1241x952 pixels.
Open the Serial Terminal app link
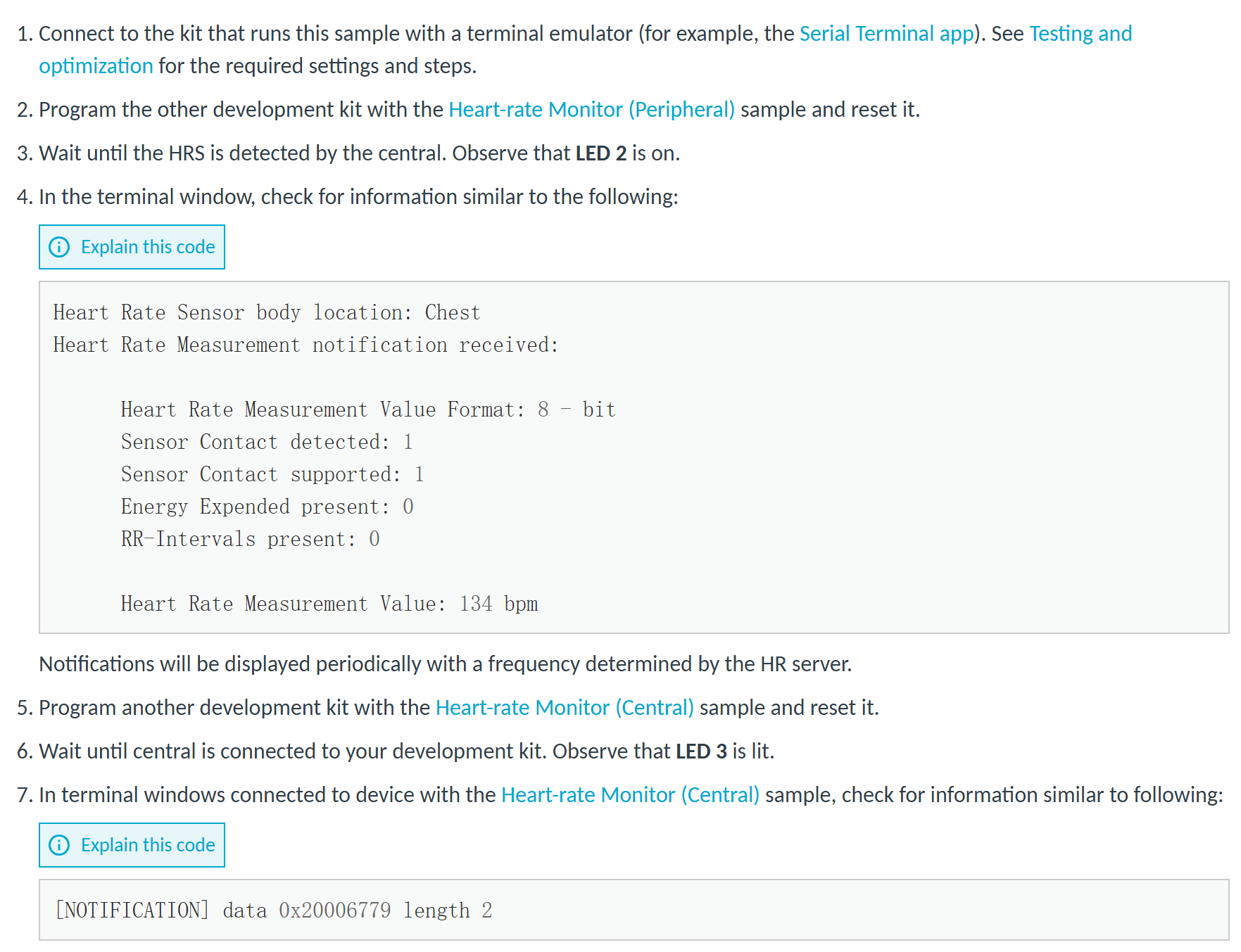point(886,34)
